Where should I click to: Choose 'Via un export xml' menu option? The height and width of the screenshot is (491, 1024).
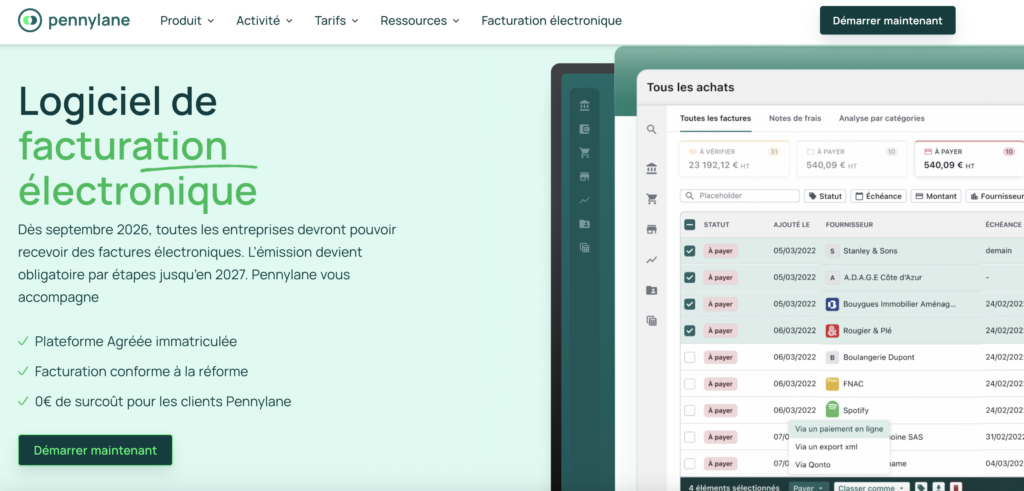coord(825,446)
